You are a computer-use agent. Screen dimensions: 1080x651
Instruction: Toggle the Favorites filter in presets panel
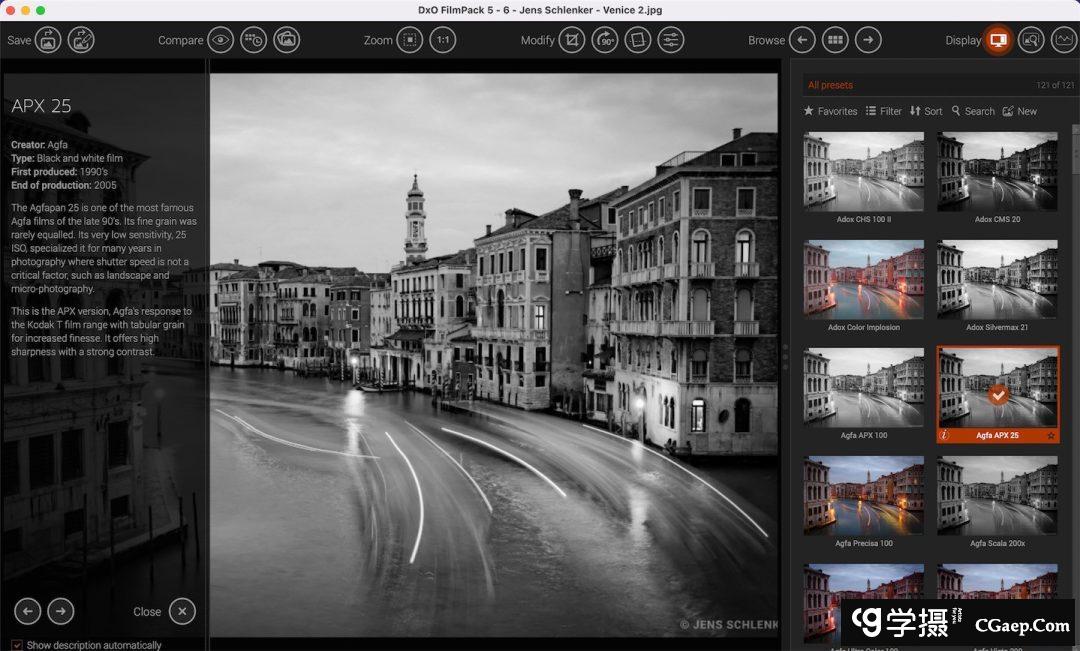[831, 111]
